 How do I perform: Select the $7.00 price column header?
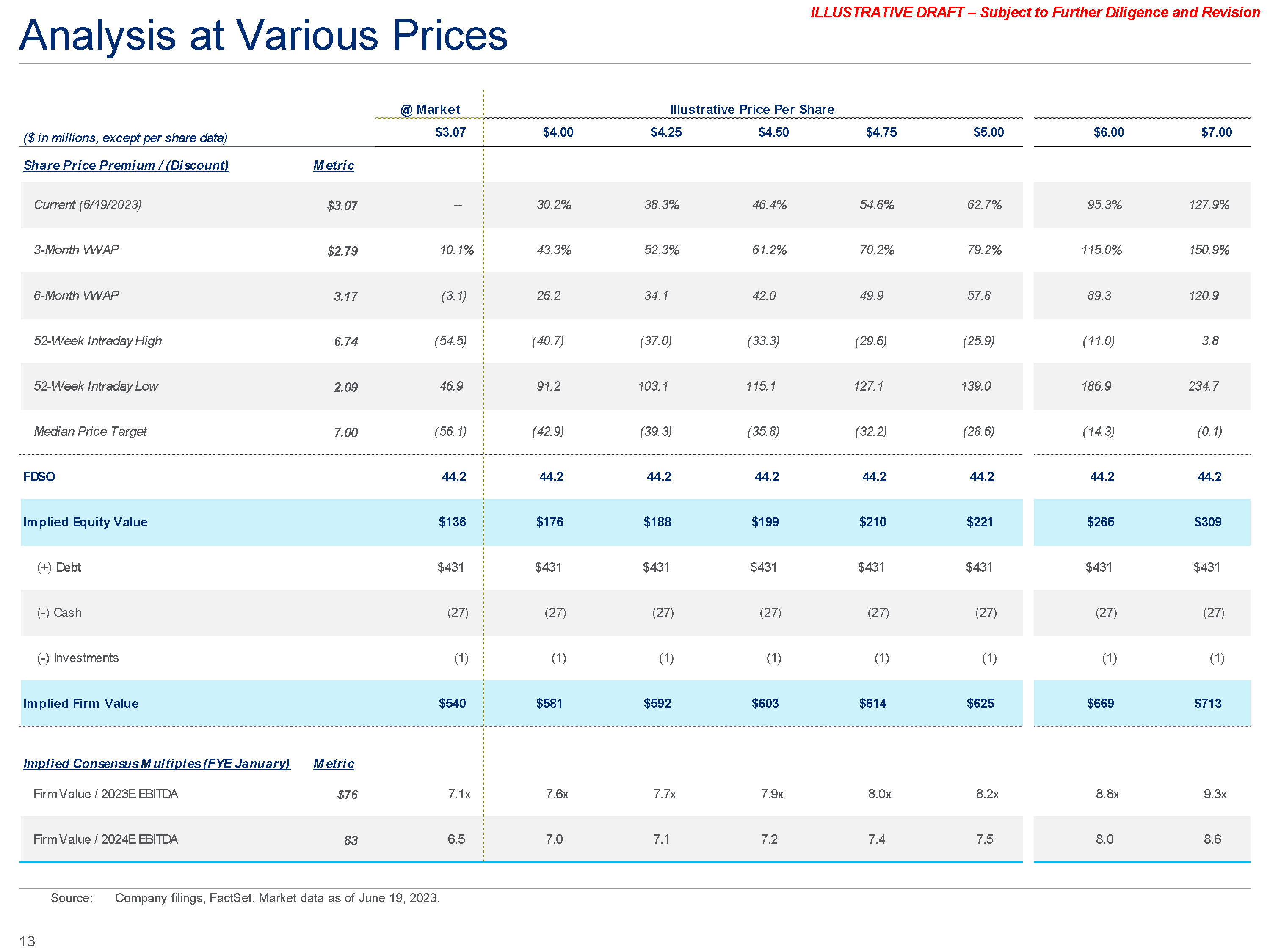click(1216, 132)
